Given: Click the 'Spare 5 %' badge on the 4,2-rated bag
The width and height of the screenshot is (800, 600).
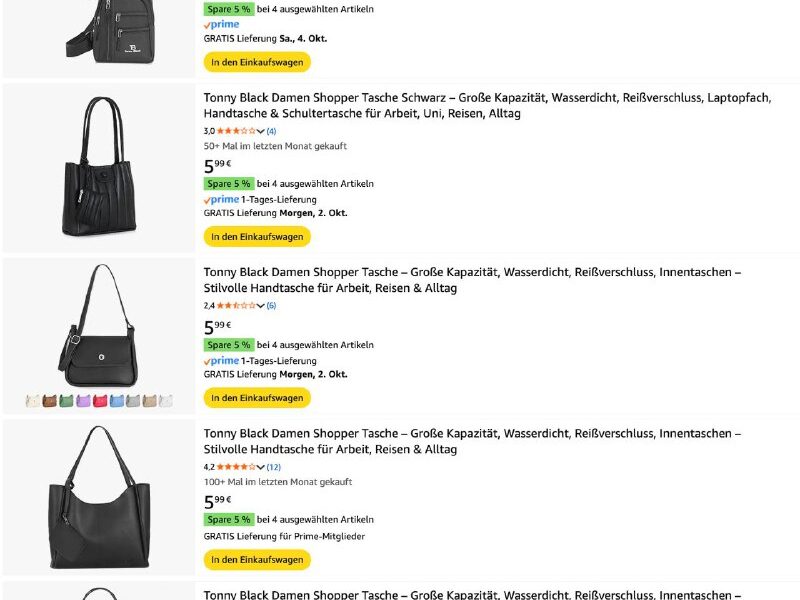Looking at the screenshot, I should point(229,520).
